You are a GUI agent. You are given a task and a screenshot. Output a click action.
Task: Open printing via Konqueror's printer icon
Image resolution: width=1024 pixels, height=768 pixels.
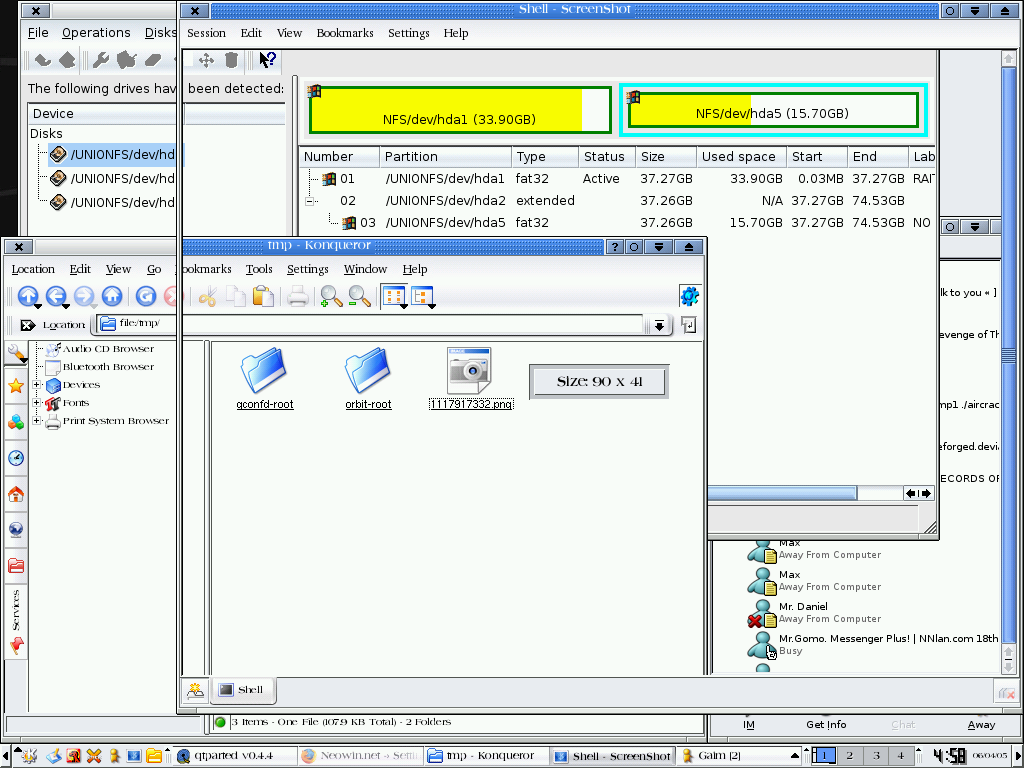pyautogui.click(x=297, y=297)
